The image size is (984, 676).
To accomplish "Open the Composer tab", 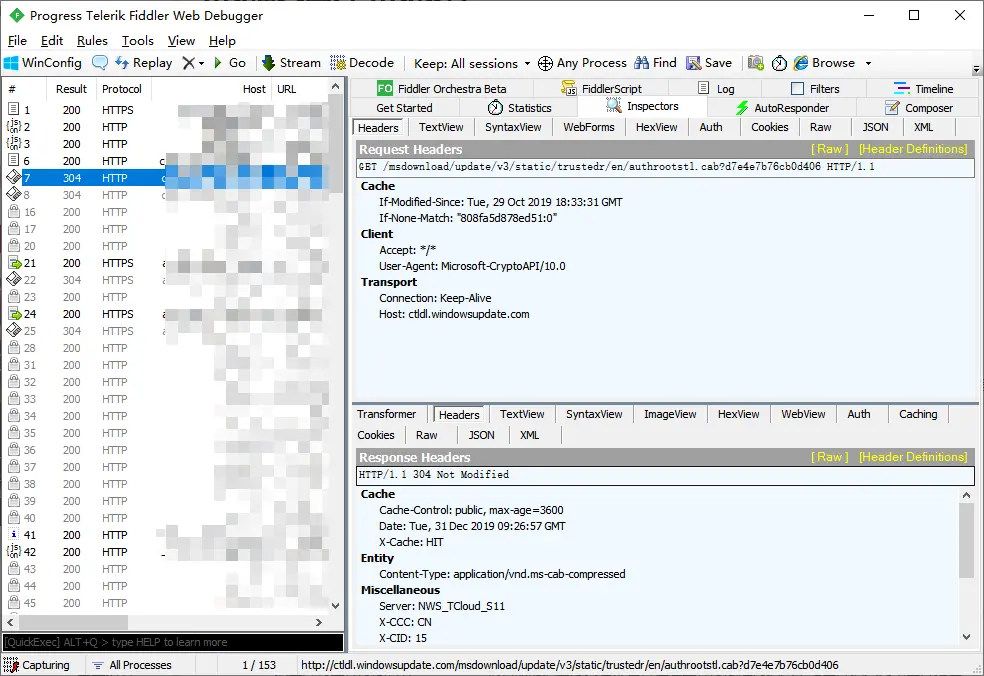I will [x=919, y=108].
